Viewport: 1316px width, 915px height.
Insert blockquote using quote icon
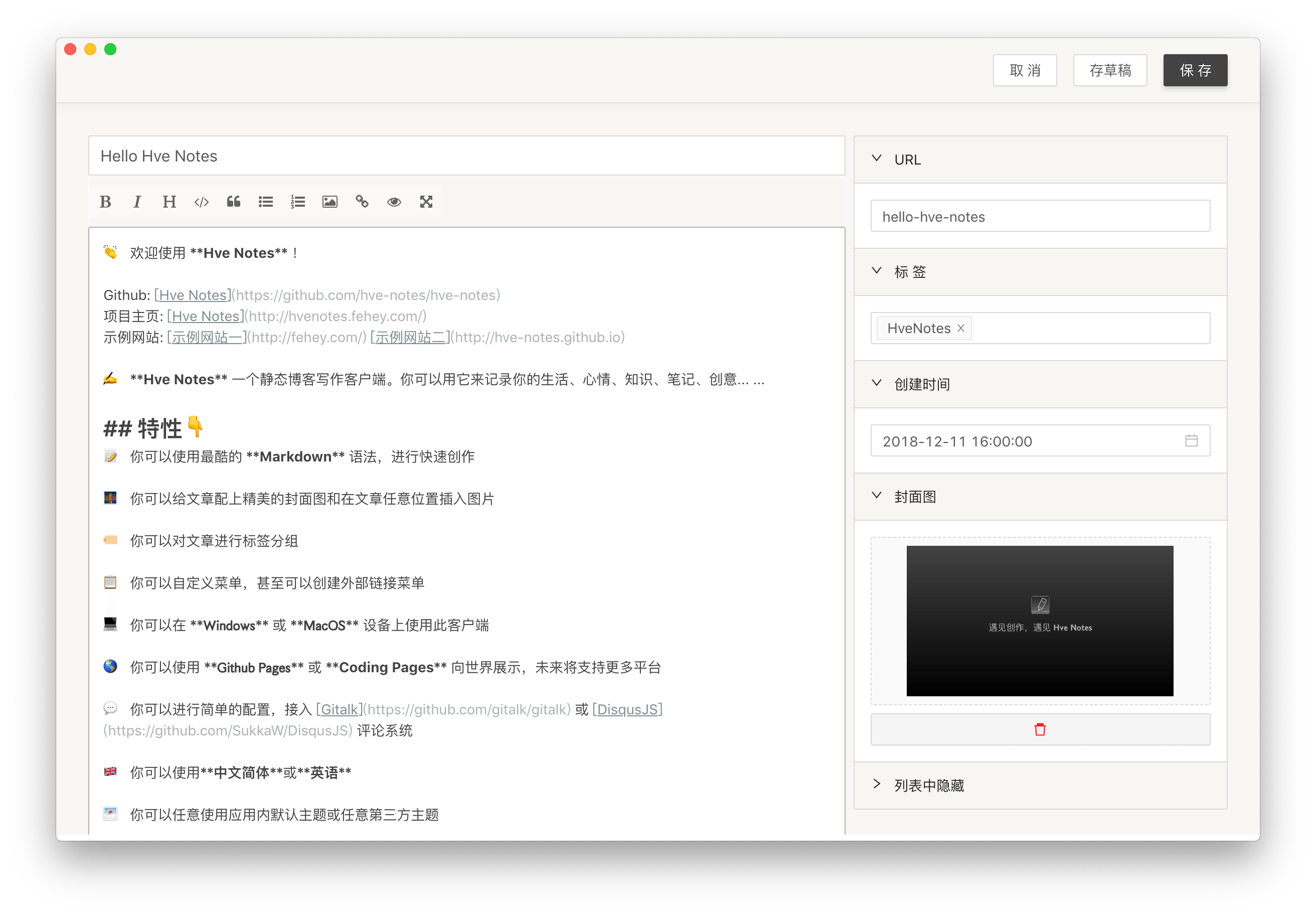pyautogui.click(x=233, y=202)
